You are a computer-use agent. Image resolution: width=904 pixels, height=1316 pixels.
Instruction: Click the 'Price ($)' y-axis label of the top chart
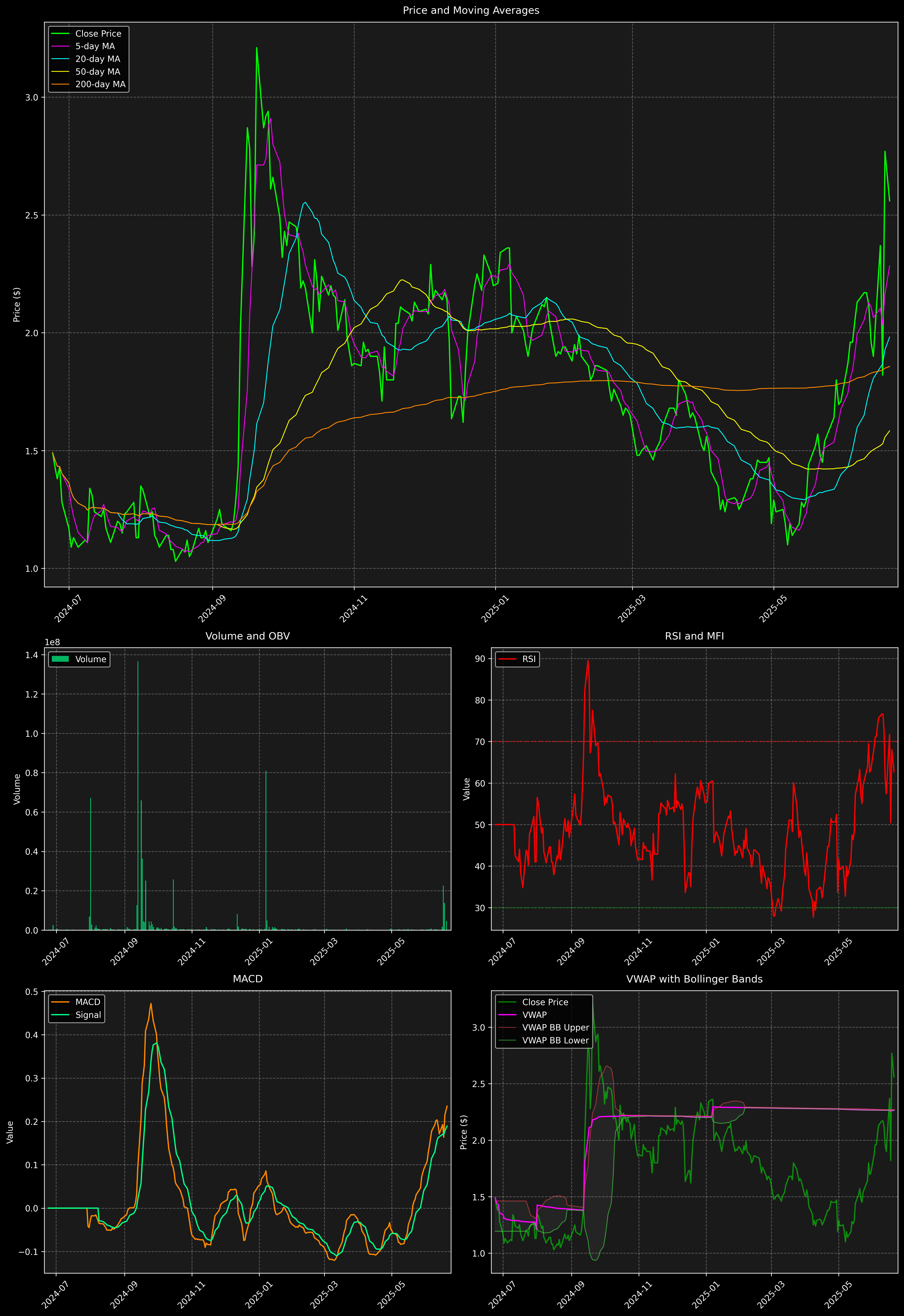pos(17,305)
